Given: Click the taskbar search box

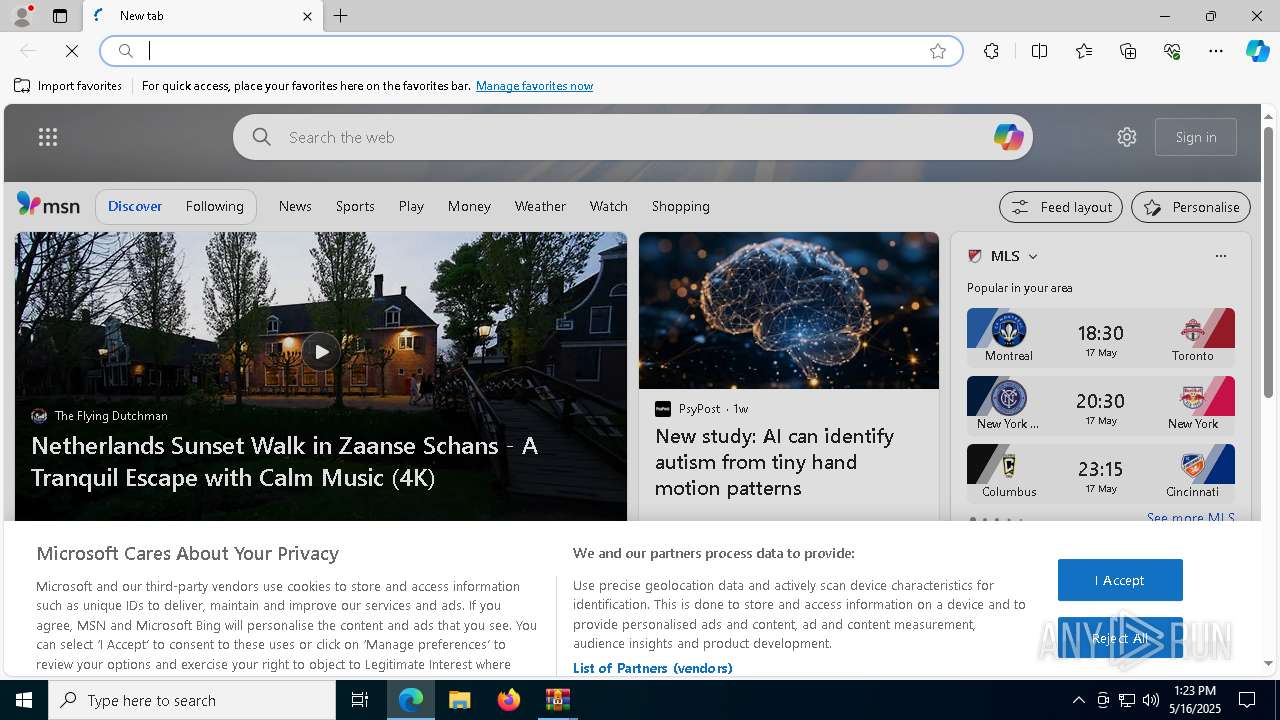Looking at the screenshot, I should click(192, 700).
